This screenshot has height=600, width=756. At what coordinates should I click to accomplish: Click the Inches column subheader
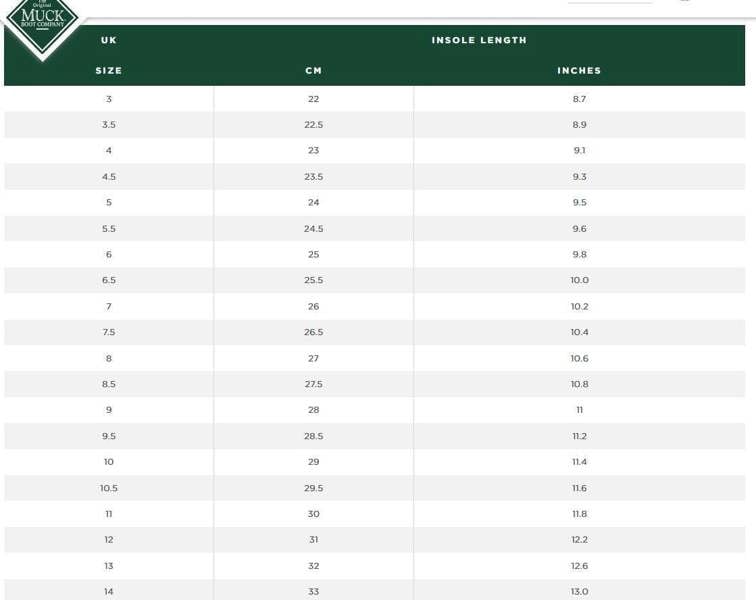tap(579, 71)
